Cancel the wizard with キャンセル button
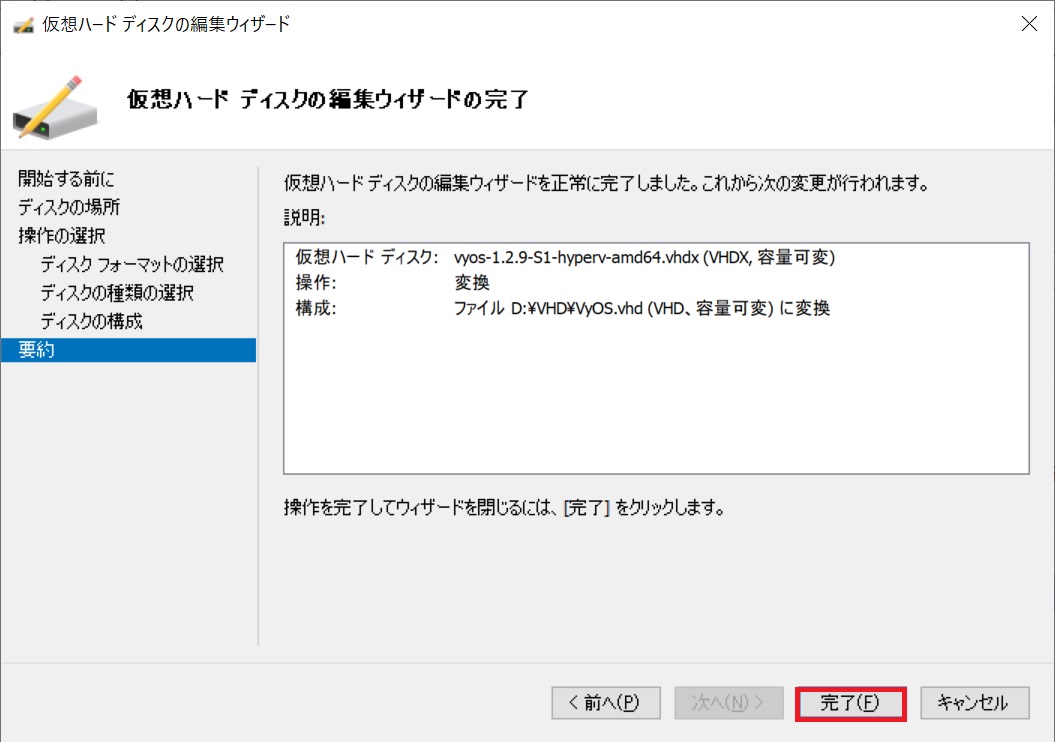Viewport: 1055px width, 742px height. click(x=975, y=703)
